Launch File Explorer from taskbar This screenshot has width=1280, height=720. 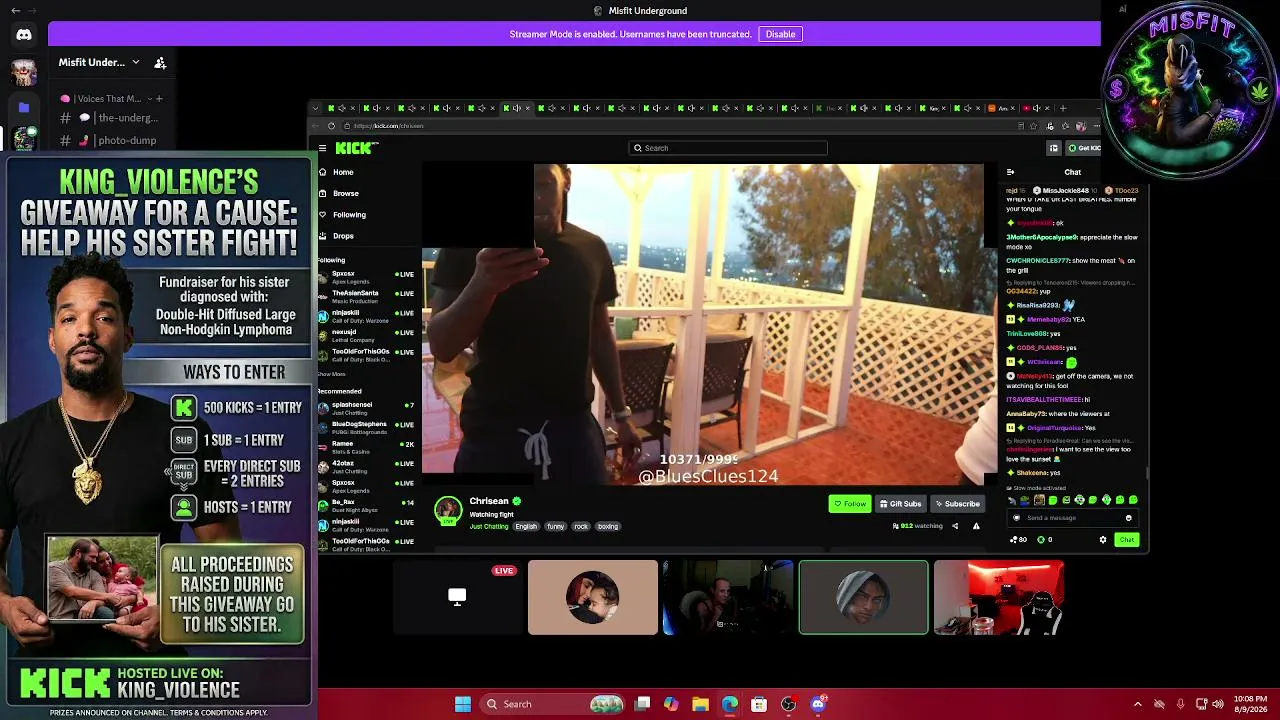click(700, 704)
